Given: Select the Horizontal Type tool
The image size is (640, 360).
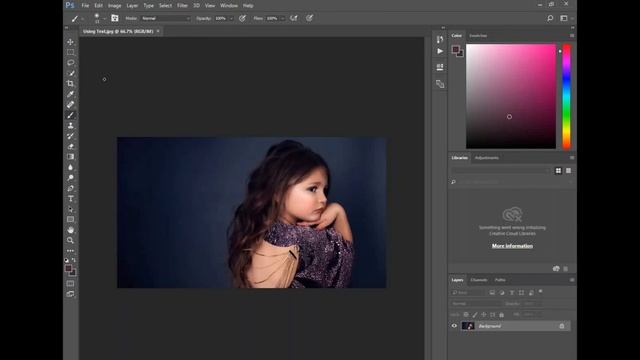Looking at the screenshot, I should (70, 199).
